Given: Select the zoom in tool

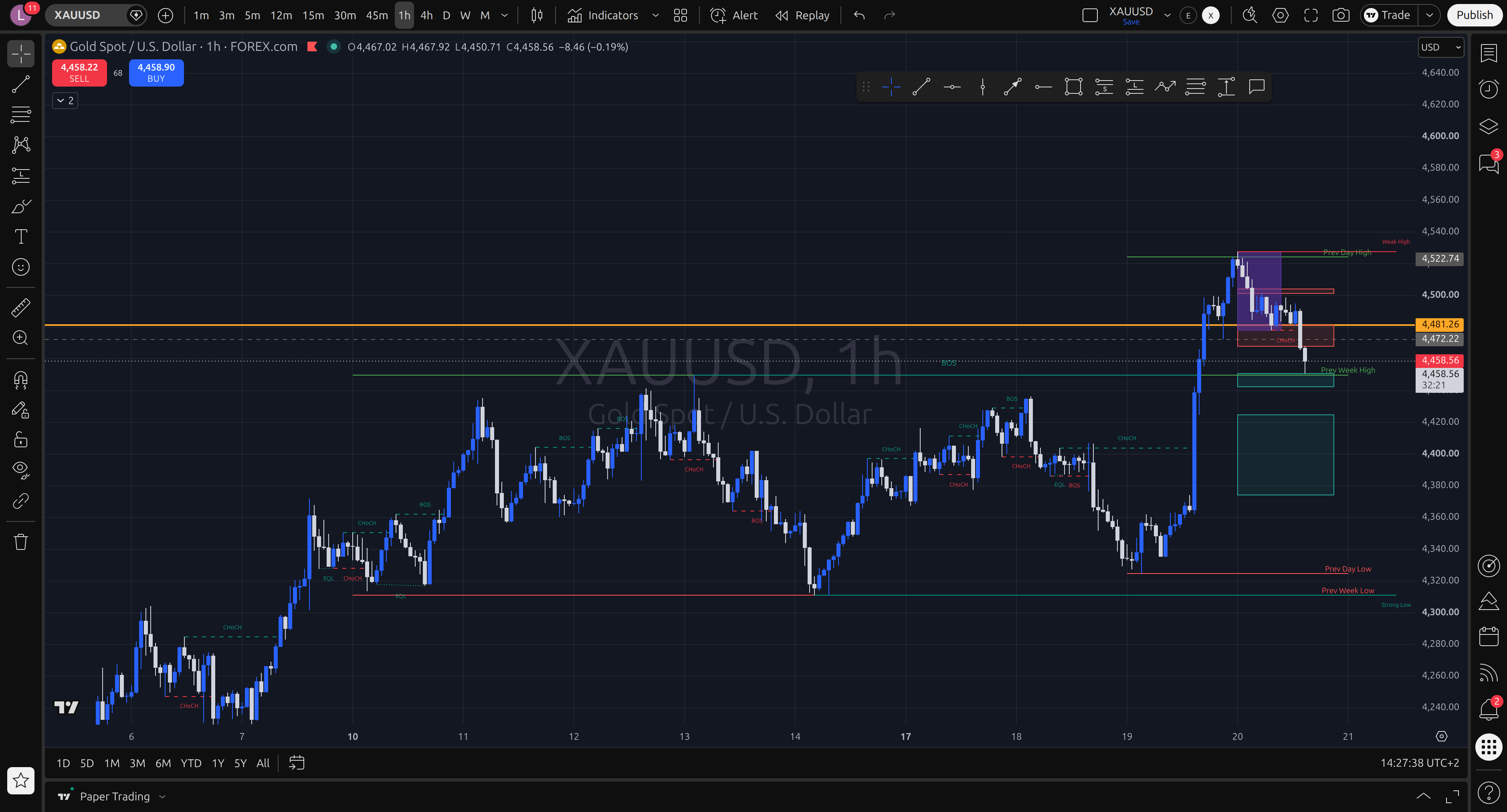Looking at the screenshot, I should pos(21,337).
